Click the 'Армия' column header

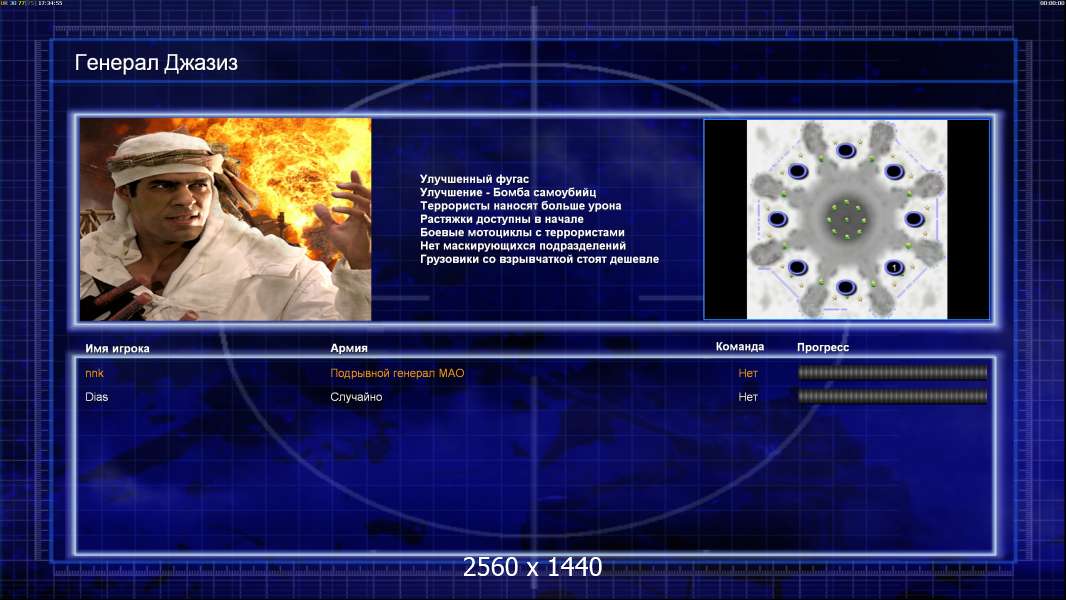click(x=349, y=348)
